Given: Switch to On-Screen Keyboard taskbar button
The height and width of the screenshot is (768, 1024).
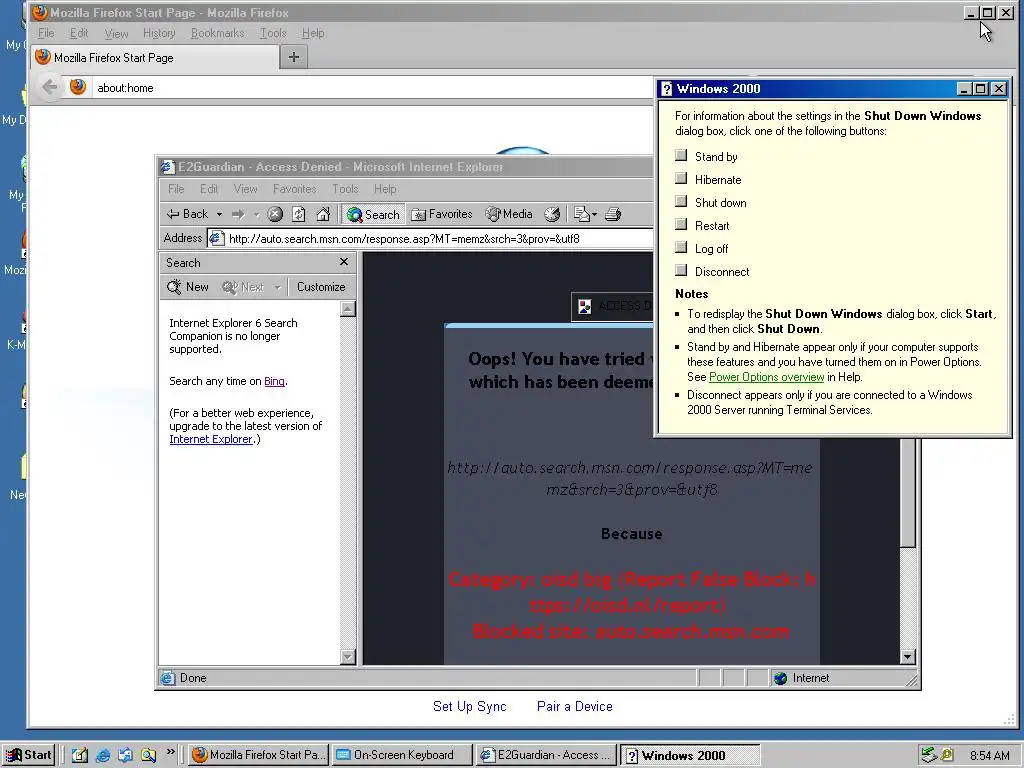Looking at the screenshot, I should click(x=401, y=755).
